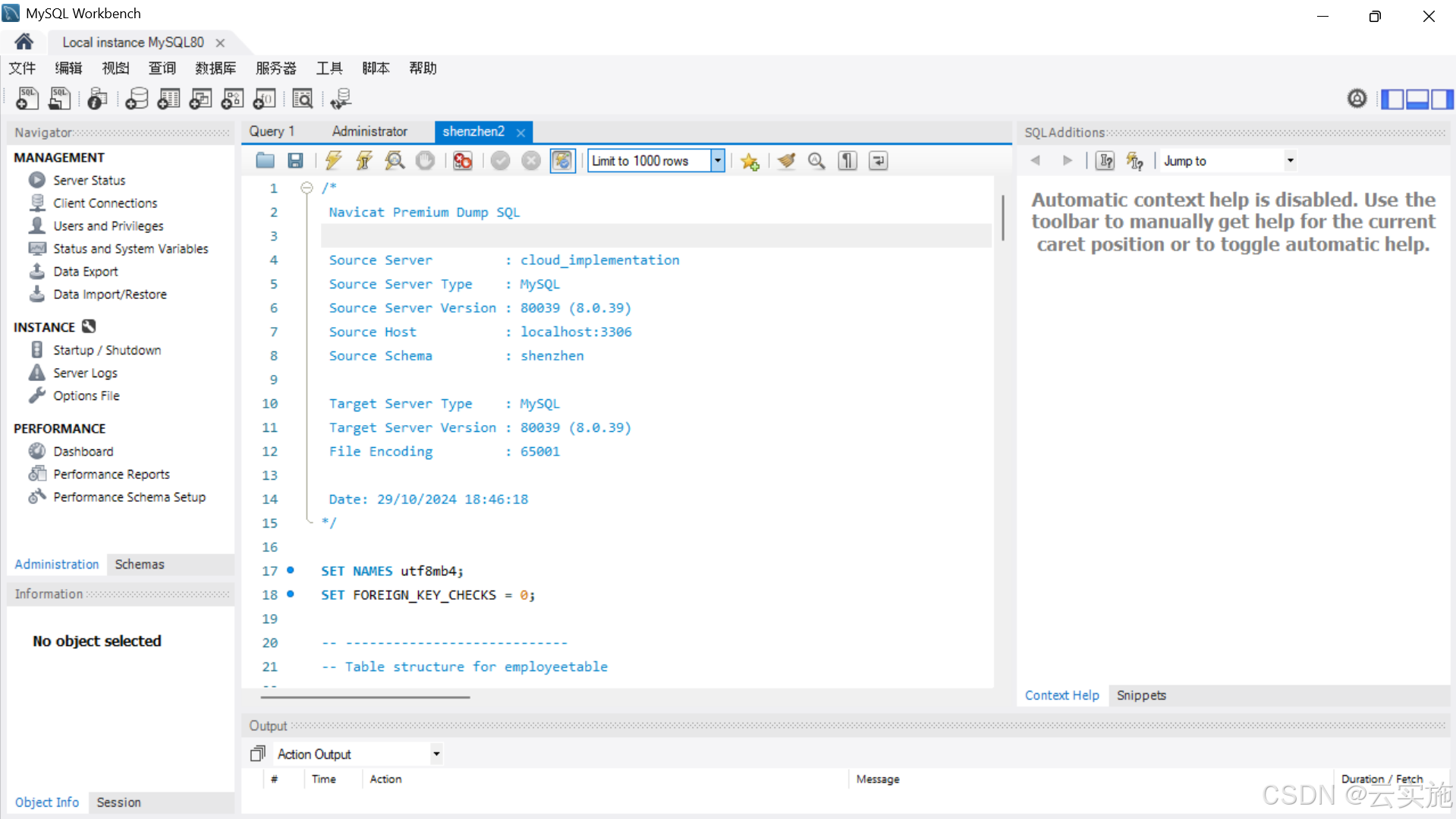Stop the running query
Screen dimensions: 1456x819
tap(425, 161)
